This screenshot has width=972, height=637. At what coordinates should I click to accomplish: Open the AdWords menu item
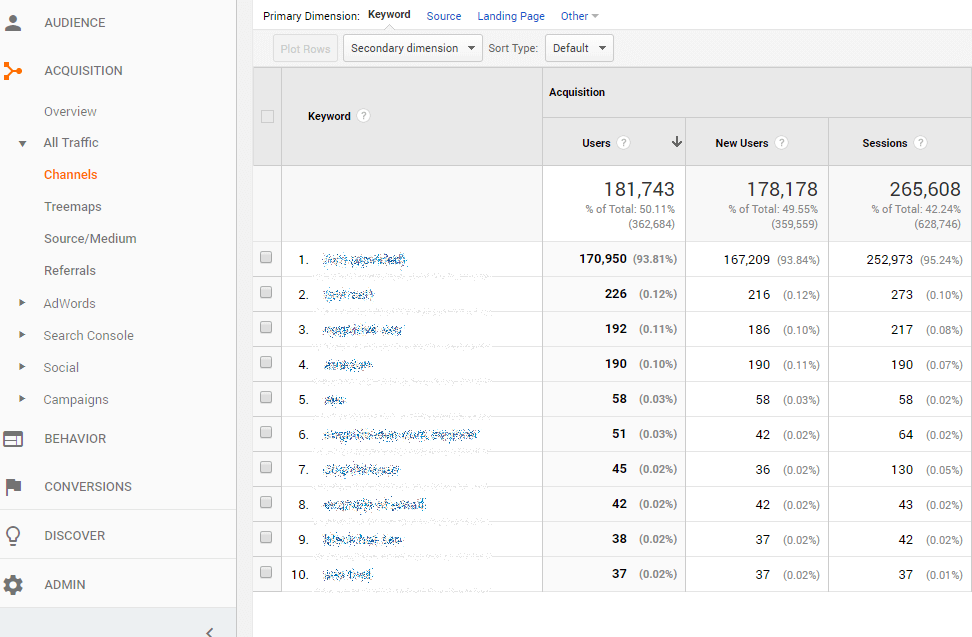coord(69,304)
